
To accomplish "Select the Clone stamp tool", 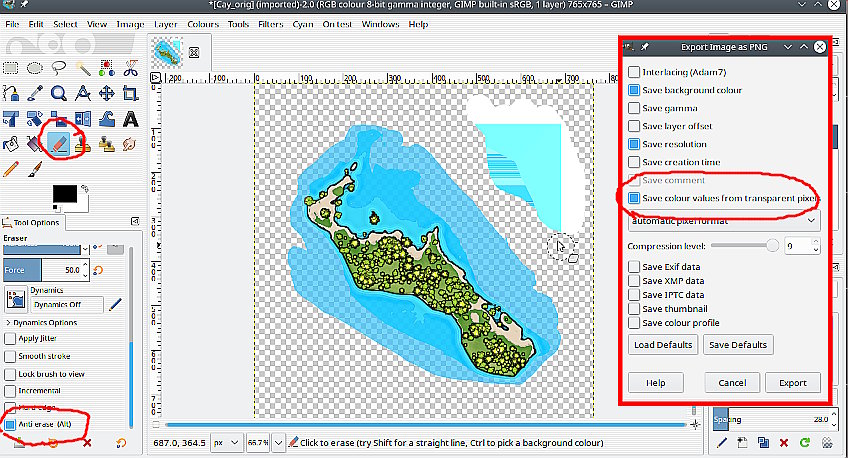I will (83, 144).
